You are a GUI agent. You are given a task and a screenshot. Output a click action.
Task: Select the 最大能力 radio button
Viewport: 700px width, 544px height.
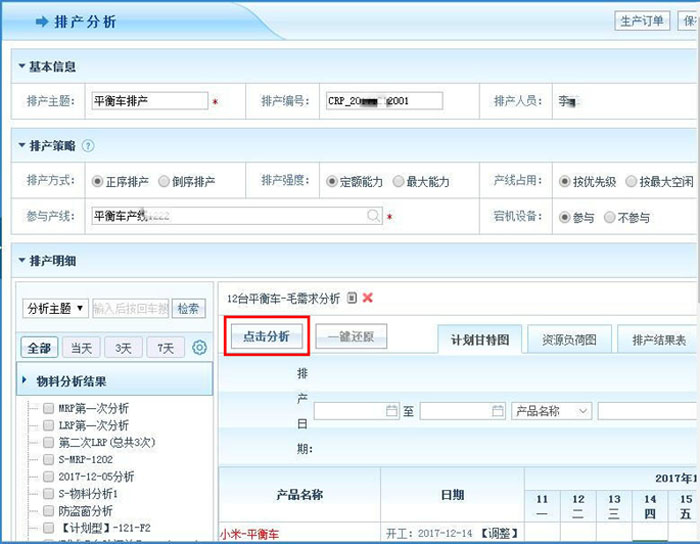(x=398, y=182)
